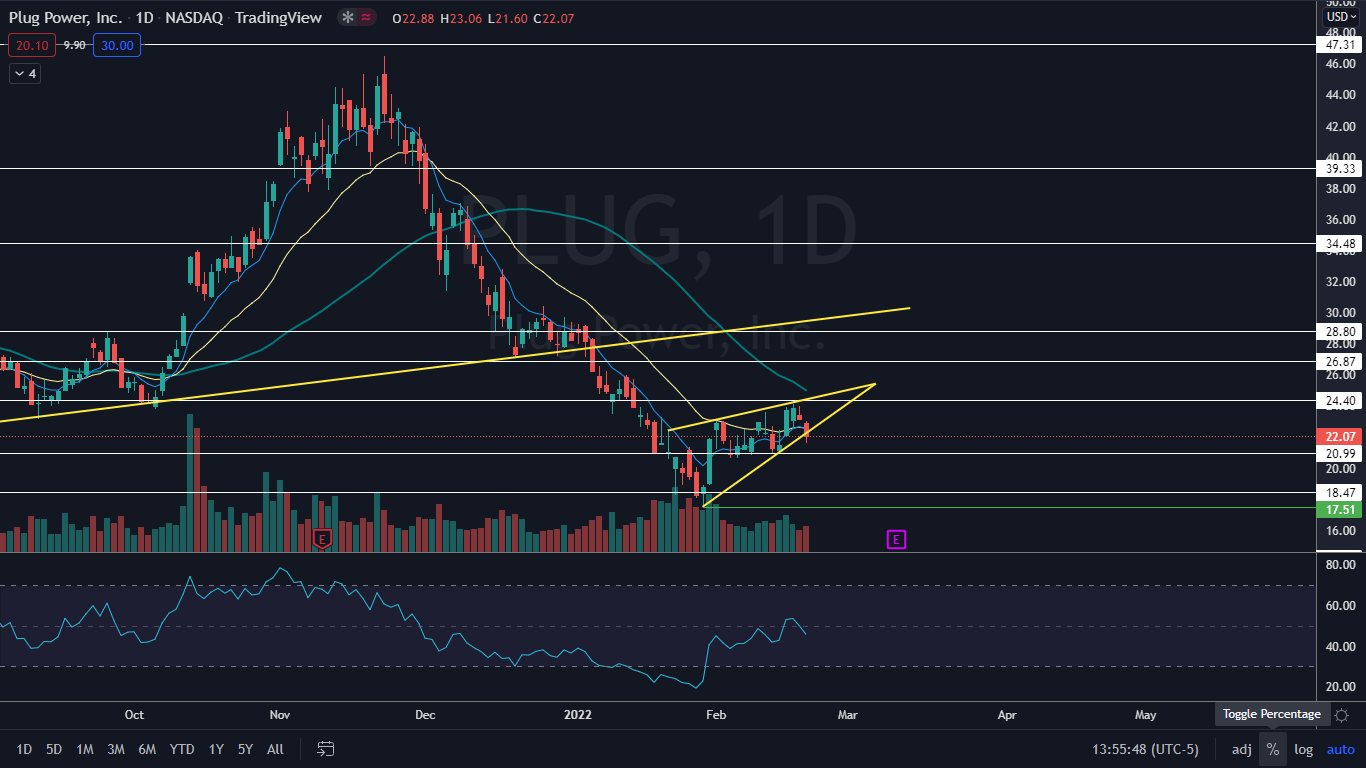Toggle adj adjusted data

tap(1241, 749)
